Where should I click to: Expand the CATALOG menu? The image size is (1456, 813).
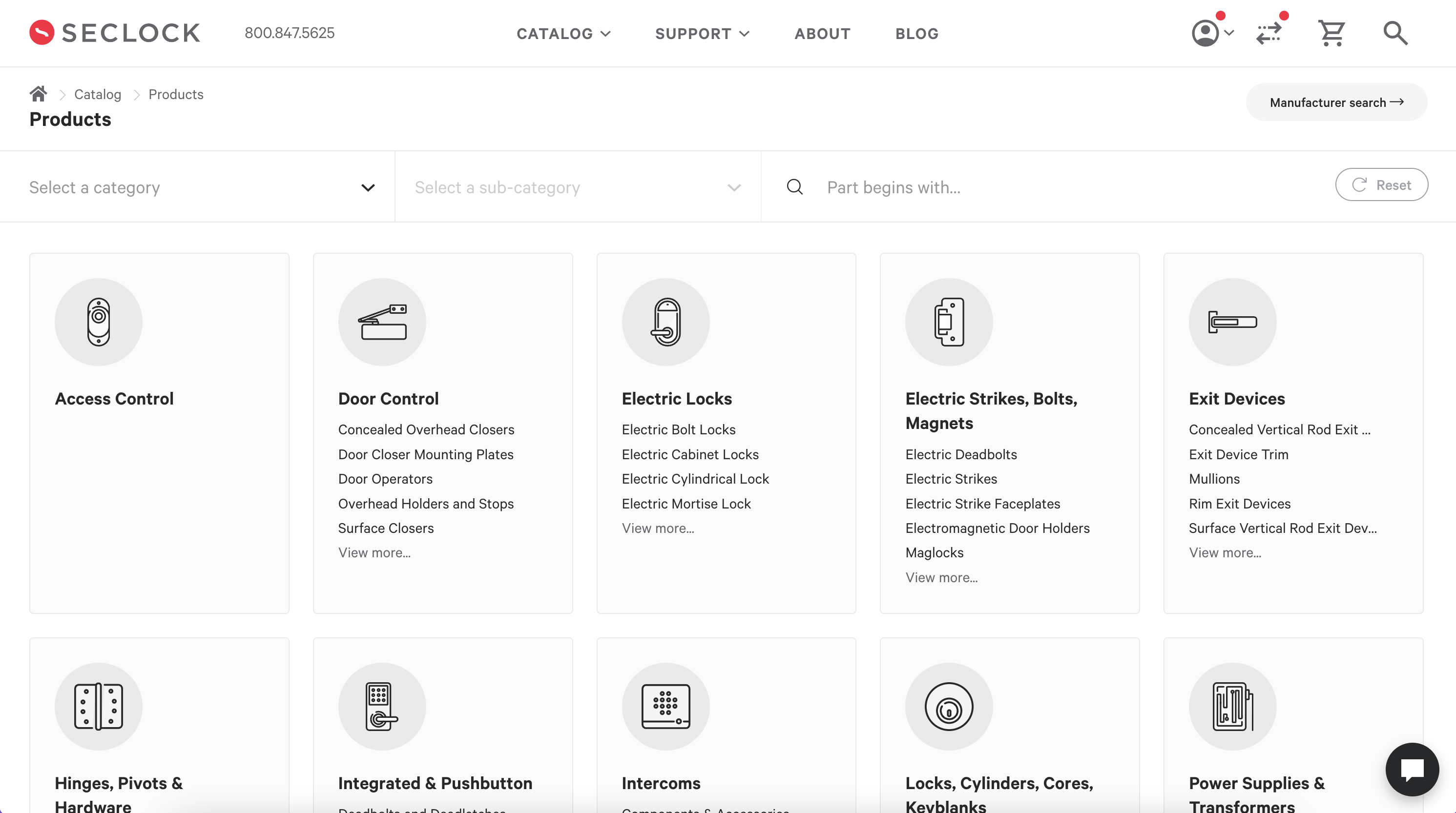563,33
